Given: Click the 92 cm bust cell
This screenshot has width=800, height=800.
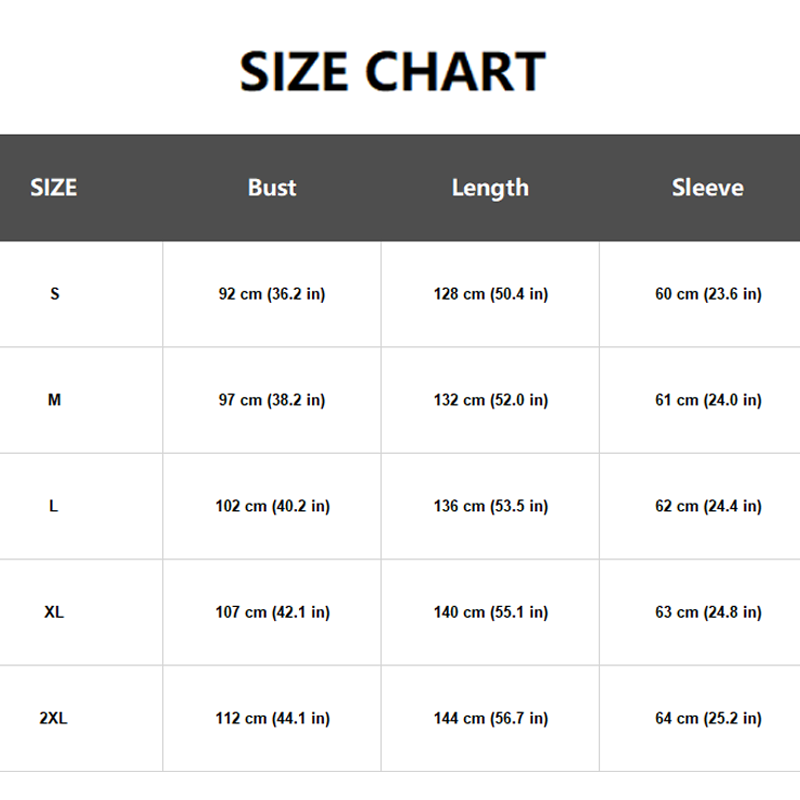Looking at the screenshot, I should [x=272, y=294].
